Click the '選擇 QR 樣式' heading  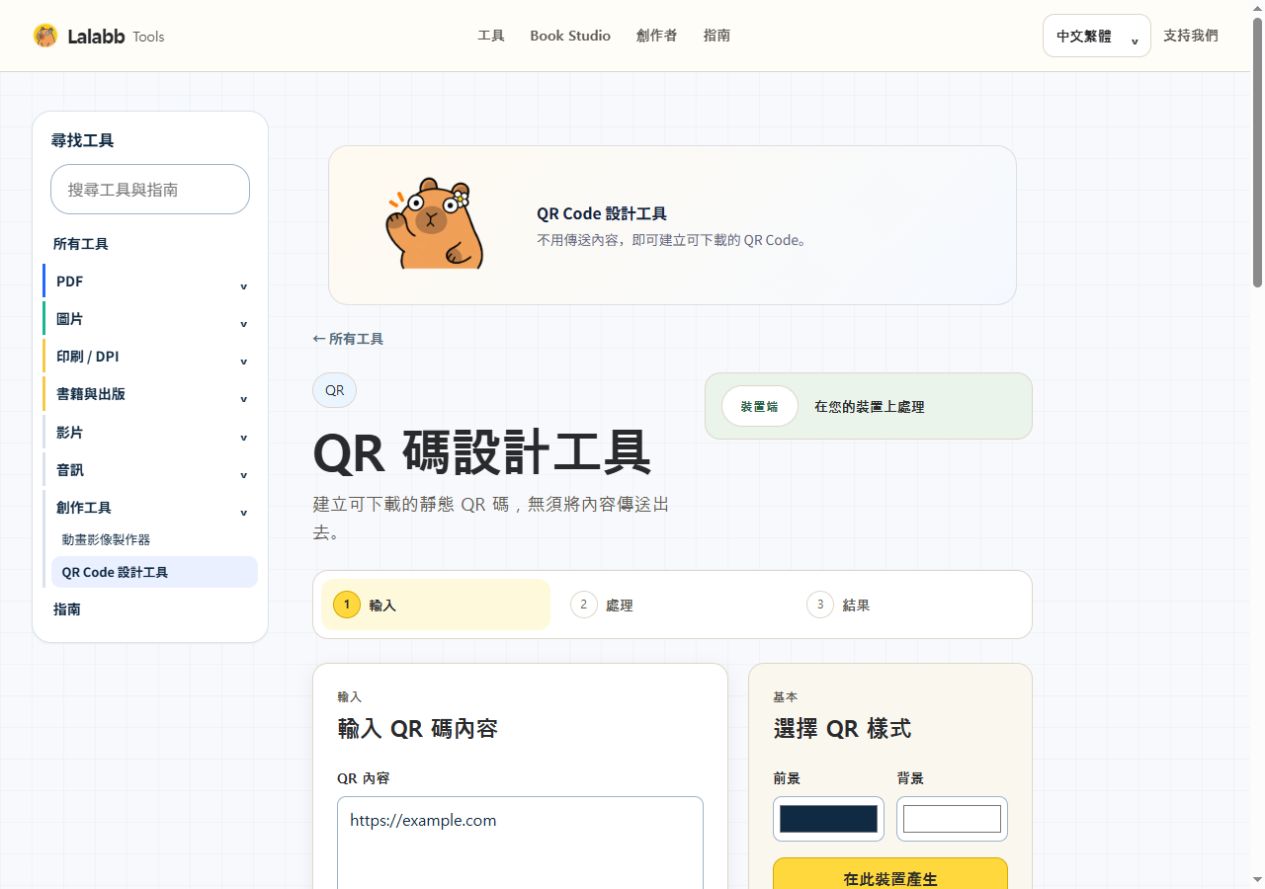842,729
